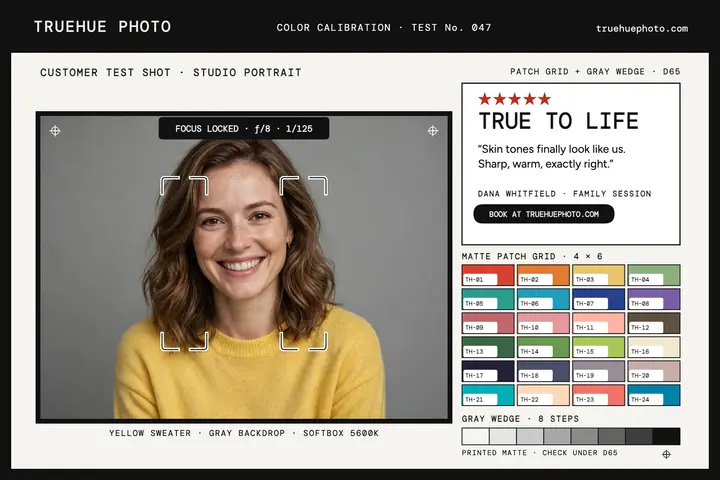Screen dimensions: 720x480
Task: Select the dark blue TH-07 patch
Action: coord(598,299)
